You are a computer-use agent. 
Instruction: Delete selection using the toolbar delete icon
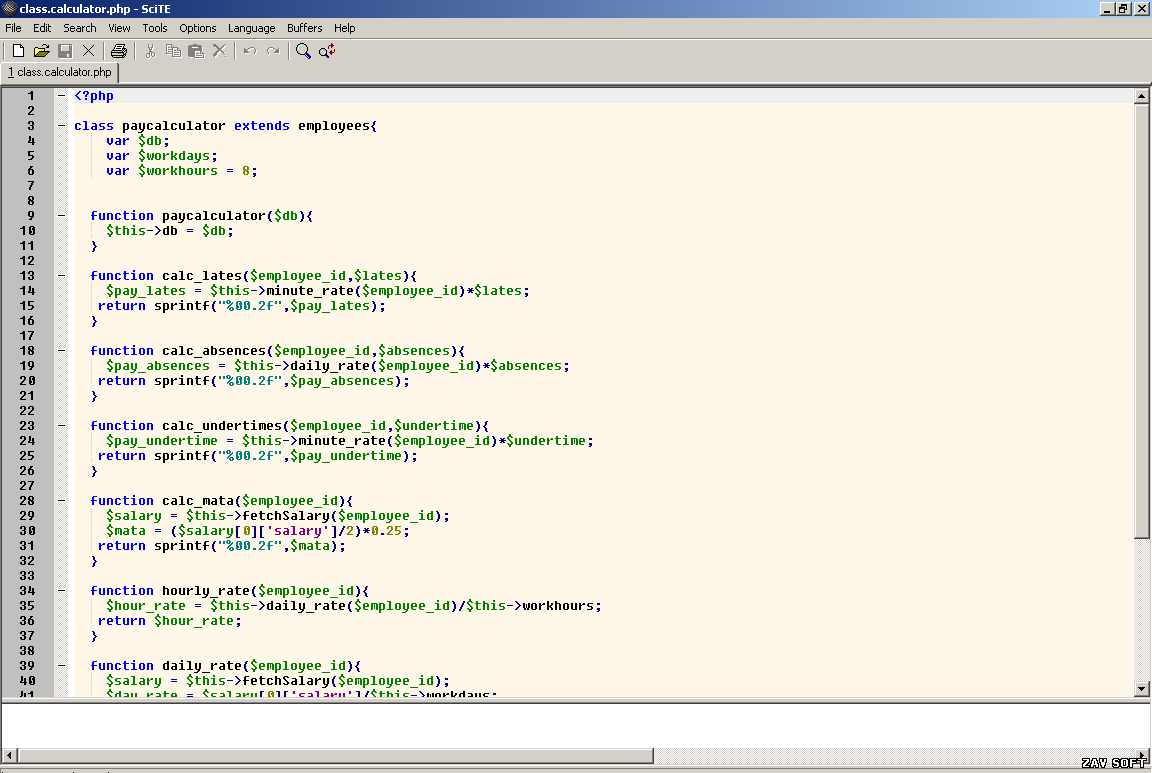pos(219,51)
